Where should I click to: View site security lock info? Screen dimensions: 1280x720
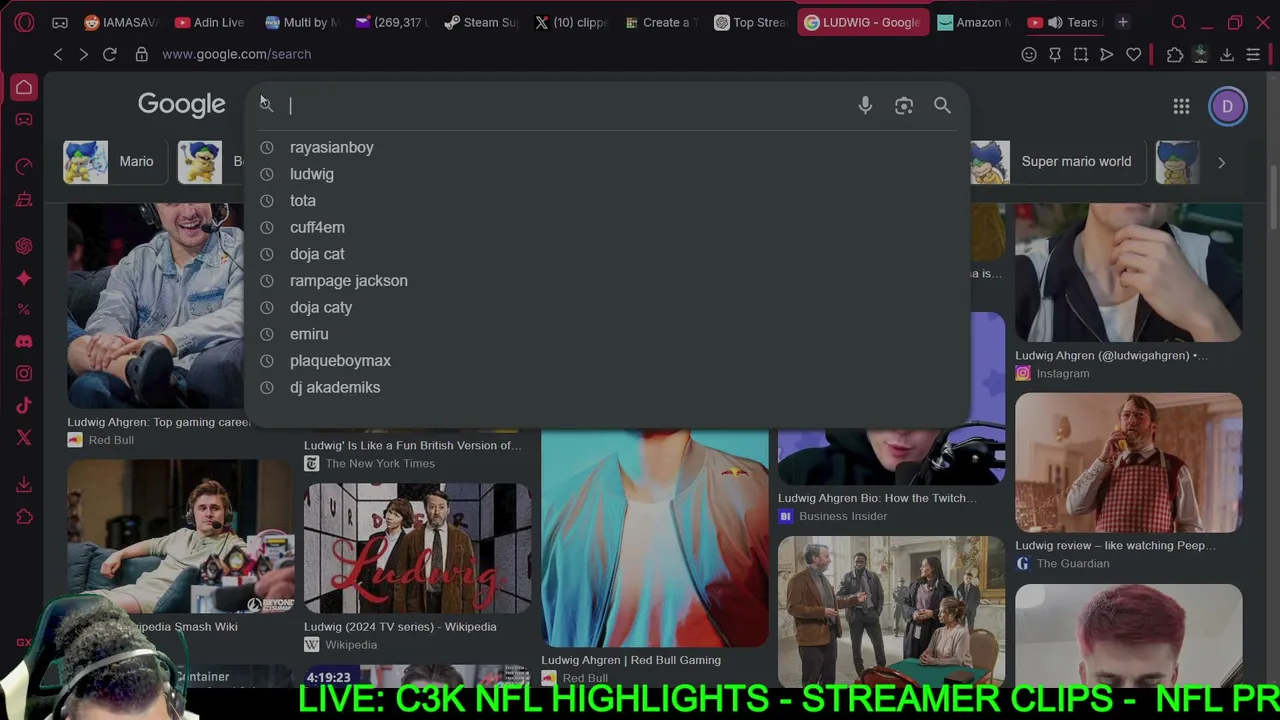pyautogui.click(x=142, y=54)
